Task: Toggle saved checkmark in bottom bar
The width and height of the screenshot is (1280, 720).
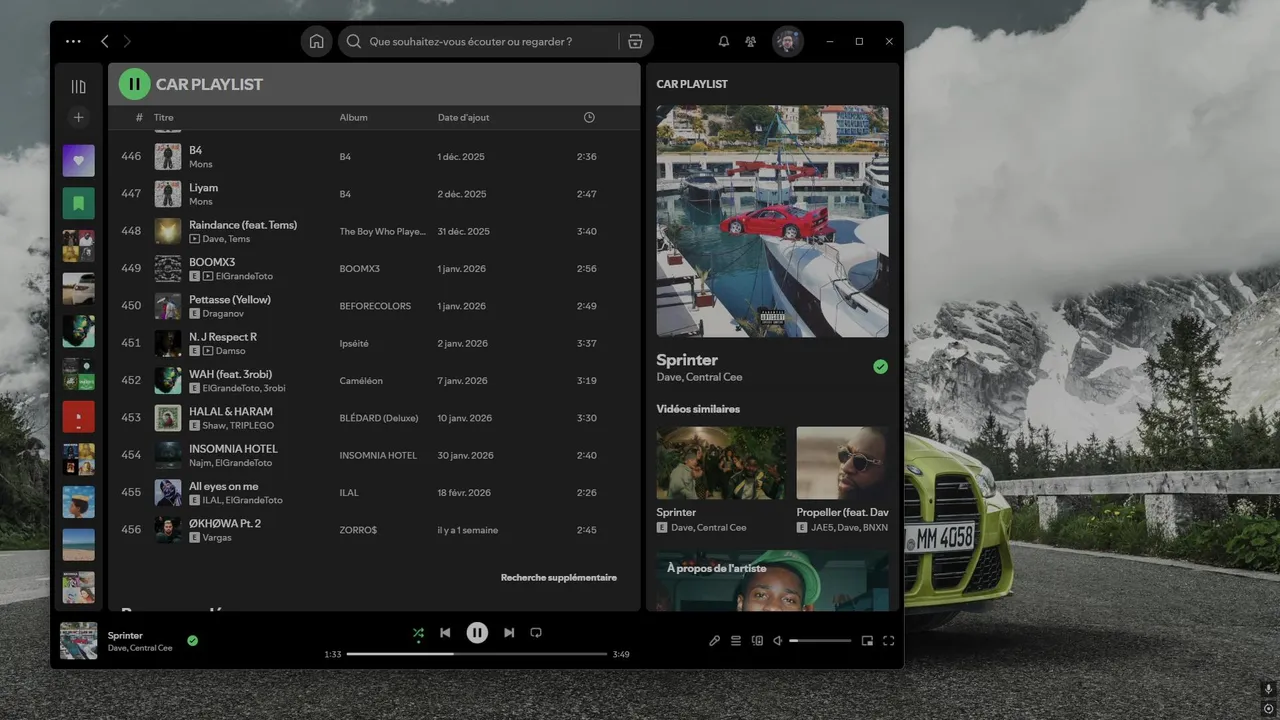Action: pos(193,641)
